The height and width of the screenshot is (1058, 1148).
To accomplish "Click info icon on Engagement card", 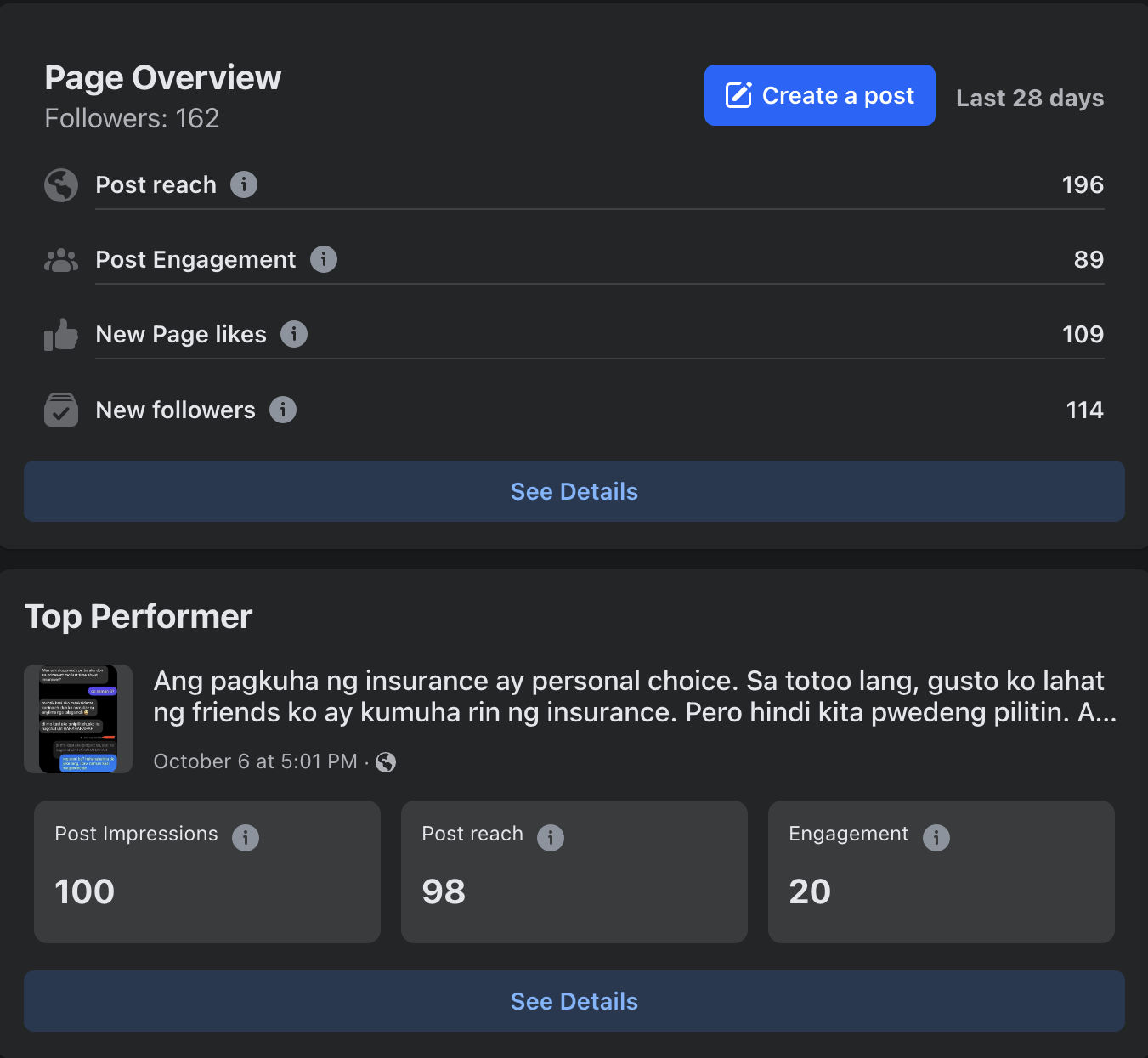I will 936,837.
